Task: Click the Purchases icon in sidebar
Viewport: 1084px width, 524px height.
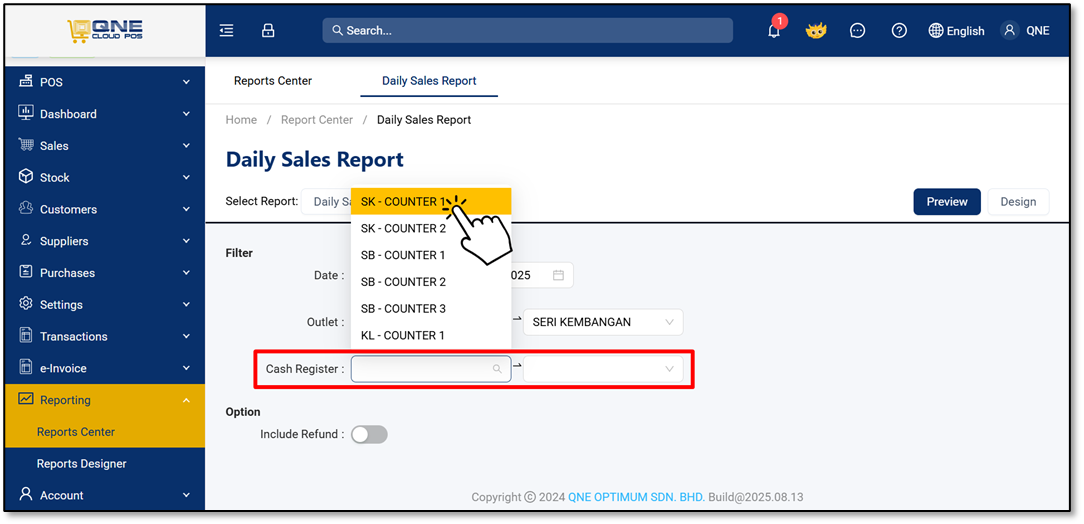Action: pos(26,272)
